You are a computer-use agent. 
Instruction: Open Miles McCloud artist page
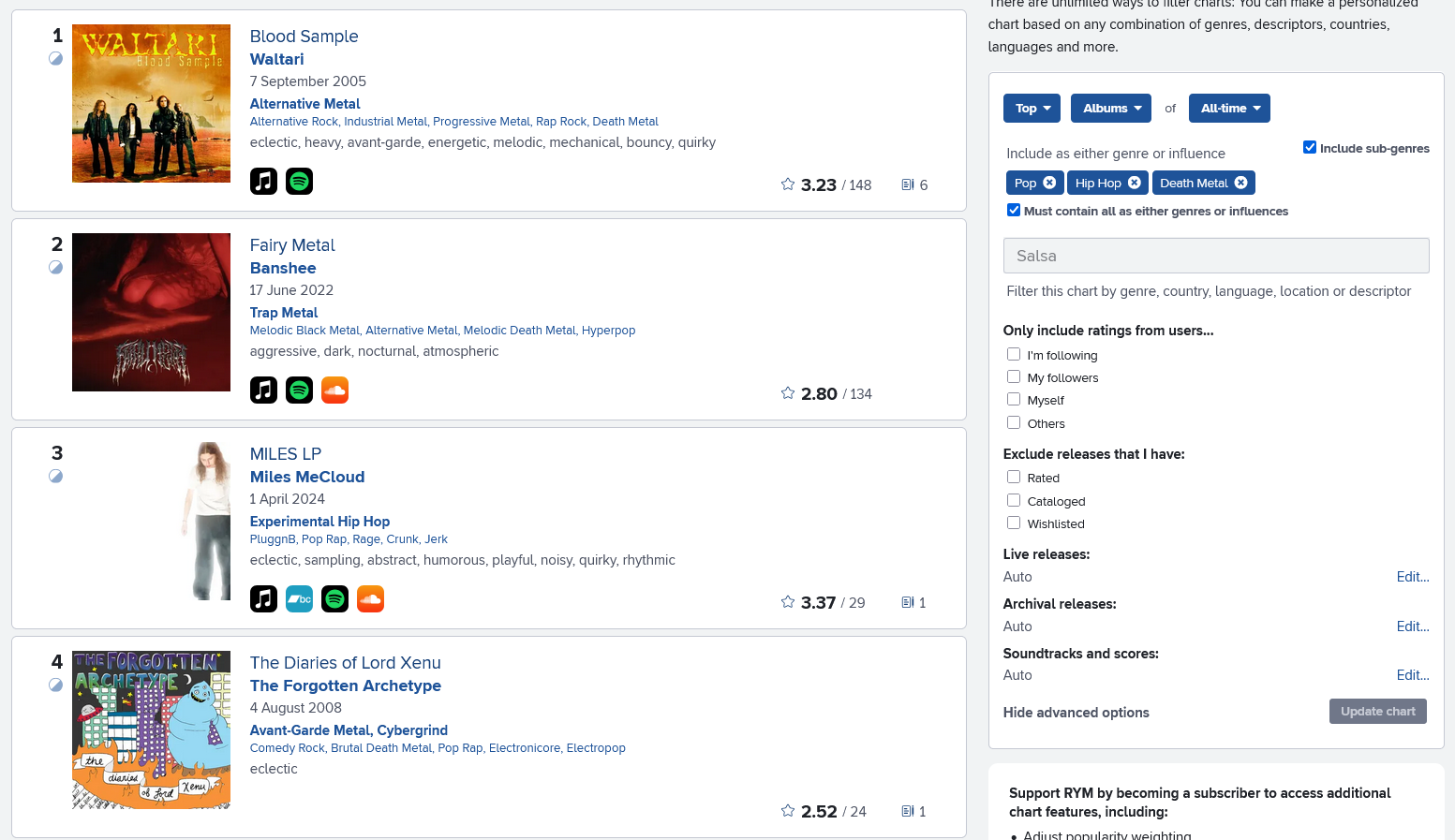point(307,477)
